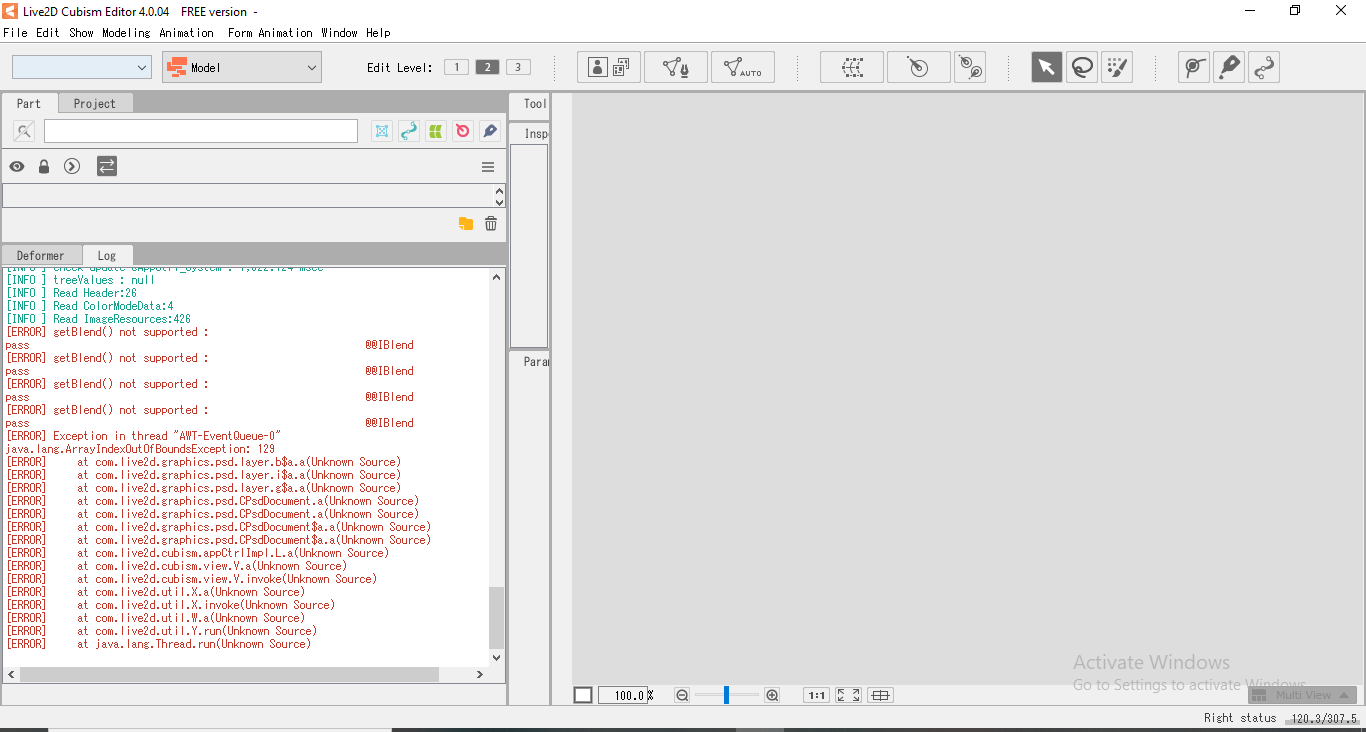
Task: Switch to the Project tab
Action: 95,103
